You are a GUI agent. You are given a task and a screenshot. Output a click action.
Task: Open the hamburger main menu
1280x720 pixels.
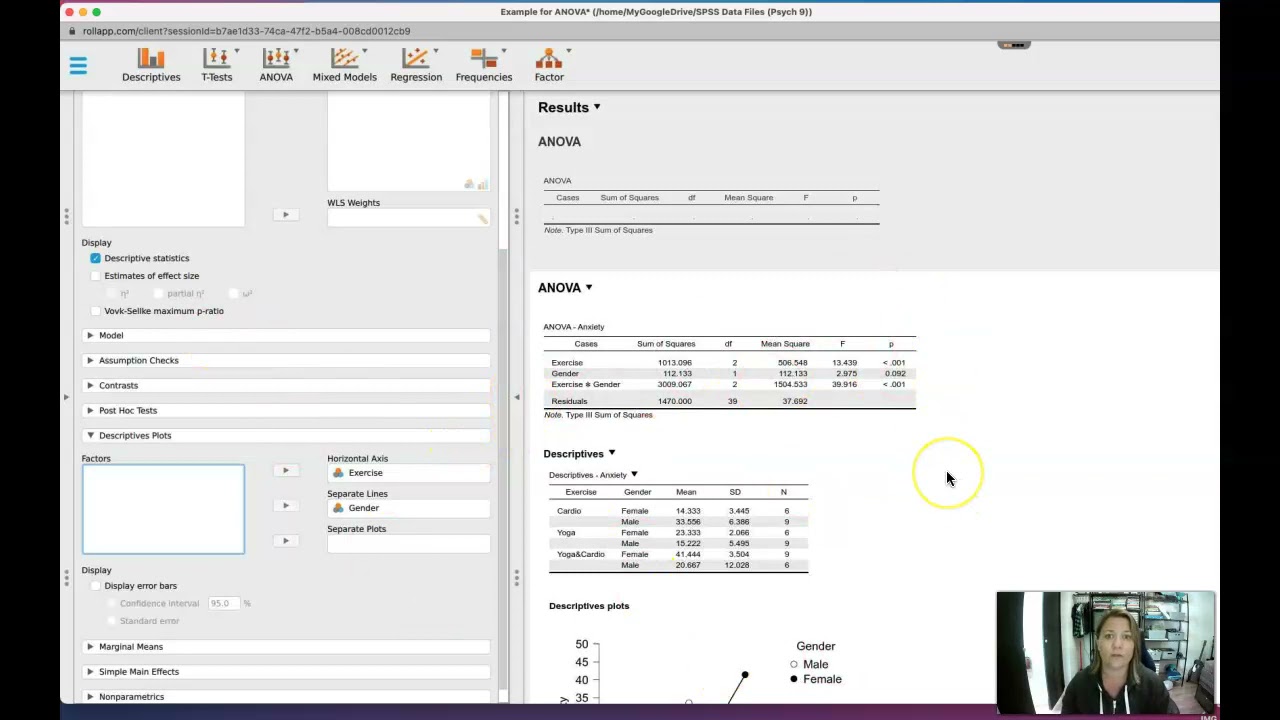pos(78,66)
